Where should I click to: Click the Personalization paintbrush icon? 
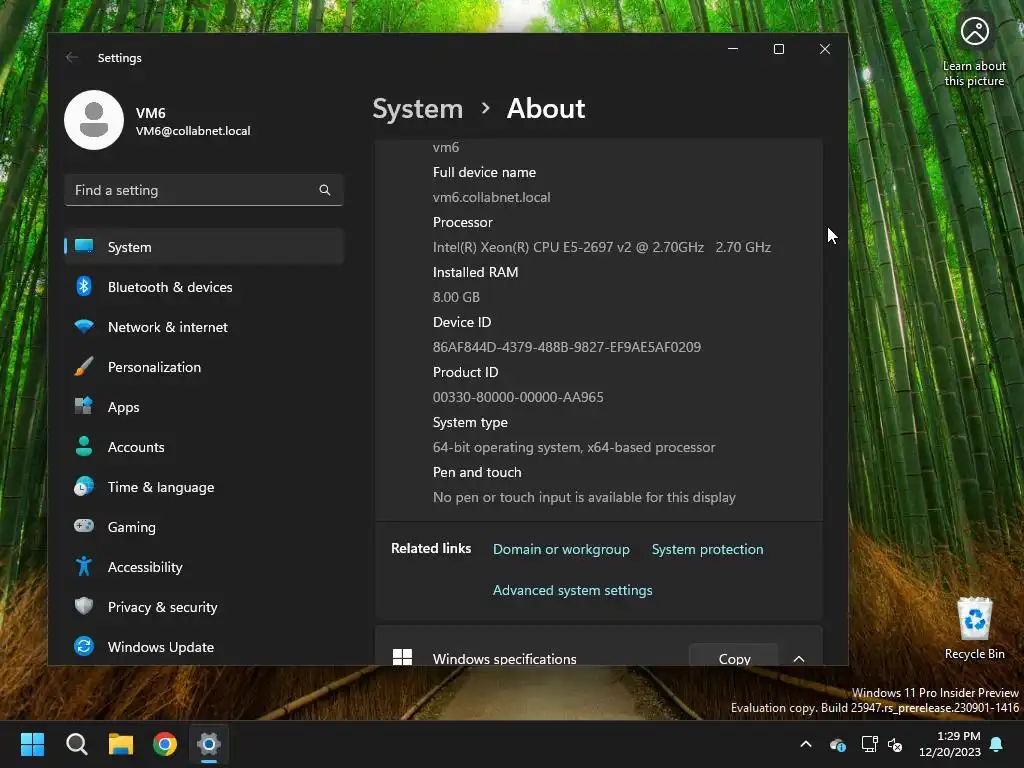point(84,366)
